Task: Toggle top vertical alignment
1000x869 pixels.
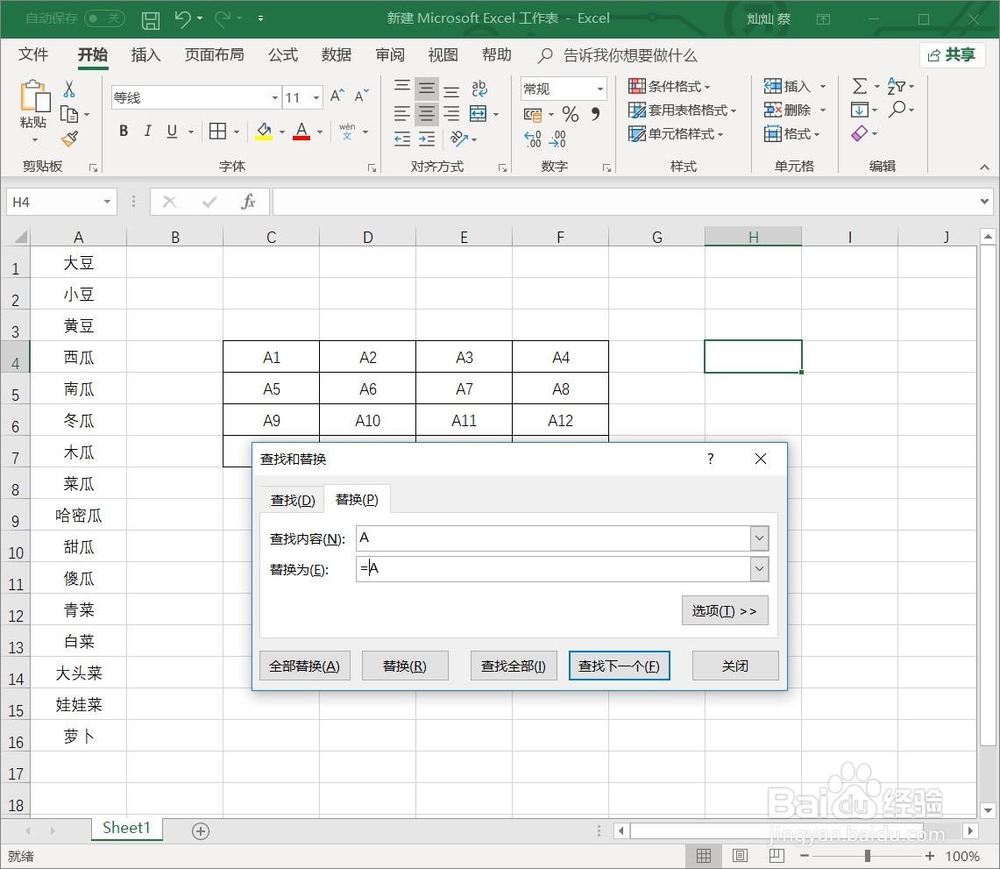Action: 402,87
